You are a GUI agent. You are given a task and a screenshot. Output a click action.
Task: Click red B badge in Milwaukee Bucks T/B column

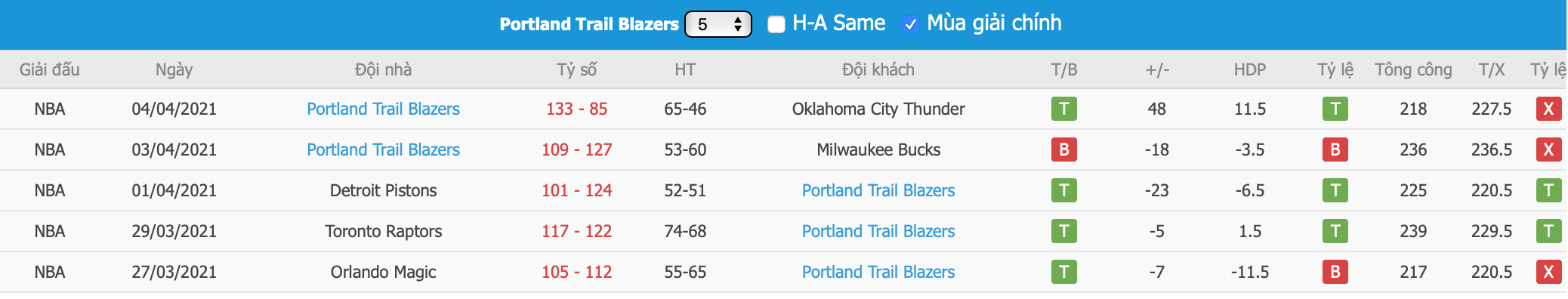point(1063,149)
